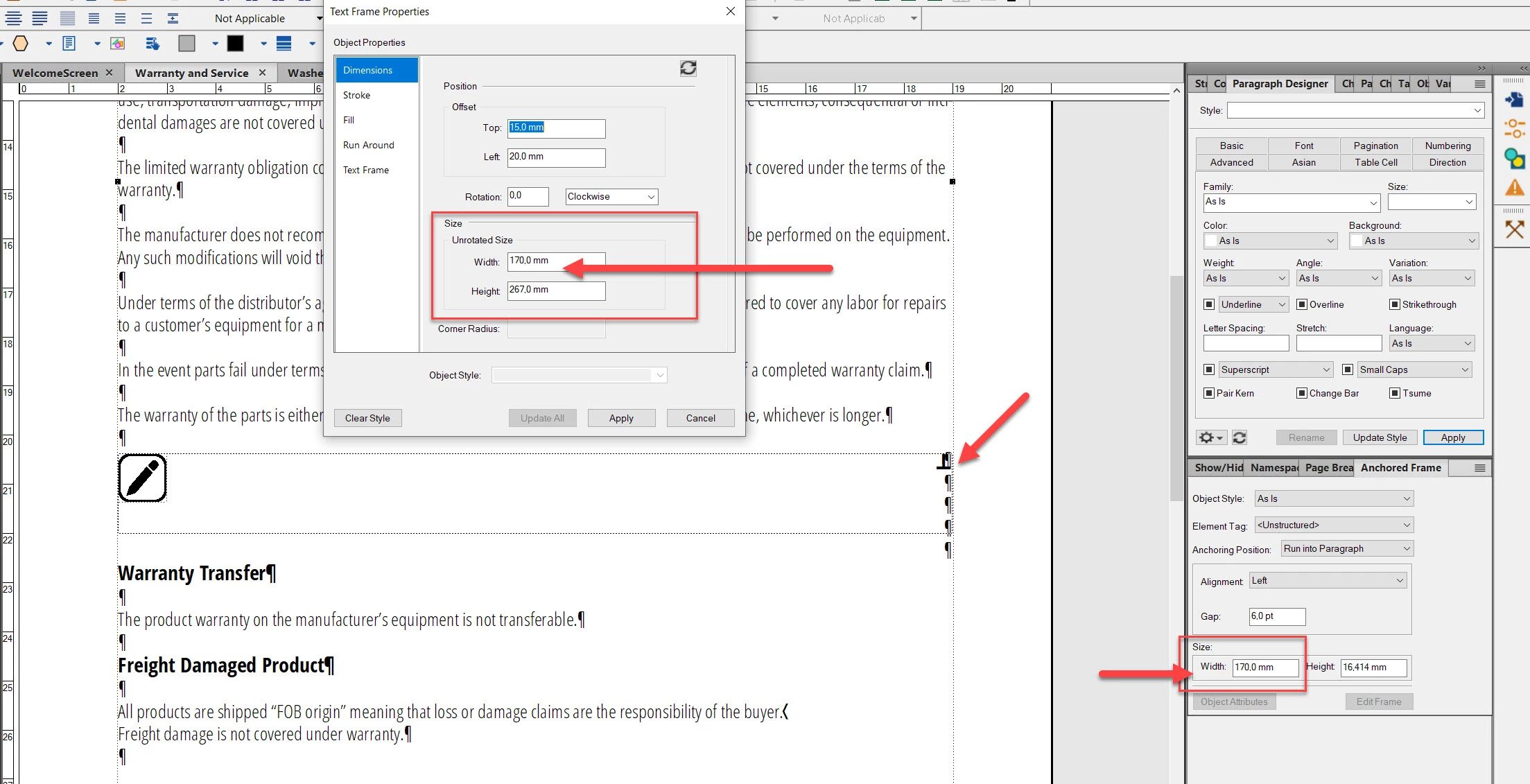Toggle the Overline checkbox
1530x784 pixels.
pyautogui.click(x=1302, y=304)
